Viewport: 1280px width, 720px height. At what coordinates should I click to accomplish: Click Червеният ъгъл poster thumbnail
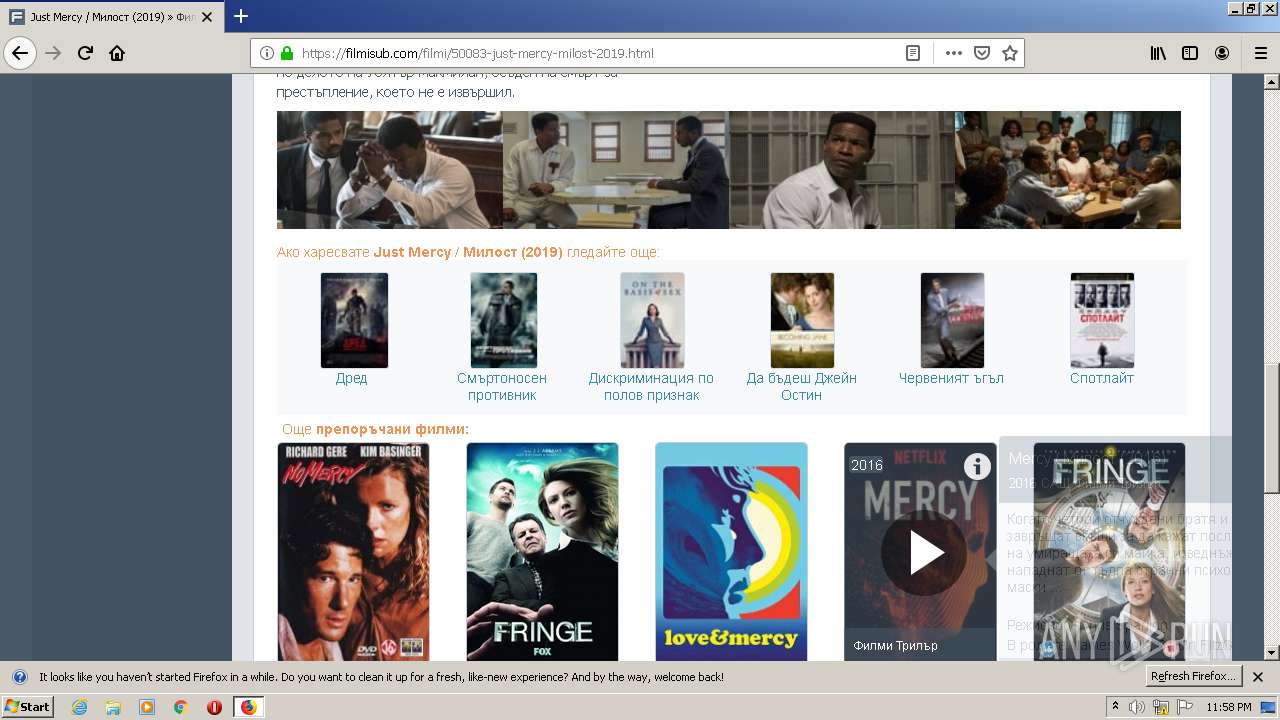[952, 320]
